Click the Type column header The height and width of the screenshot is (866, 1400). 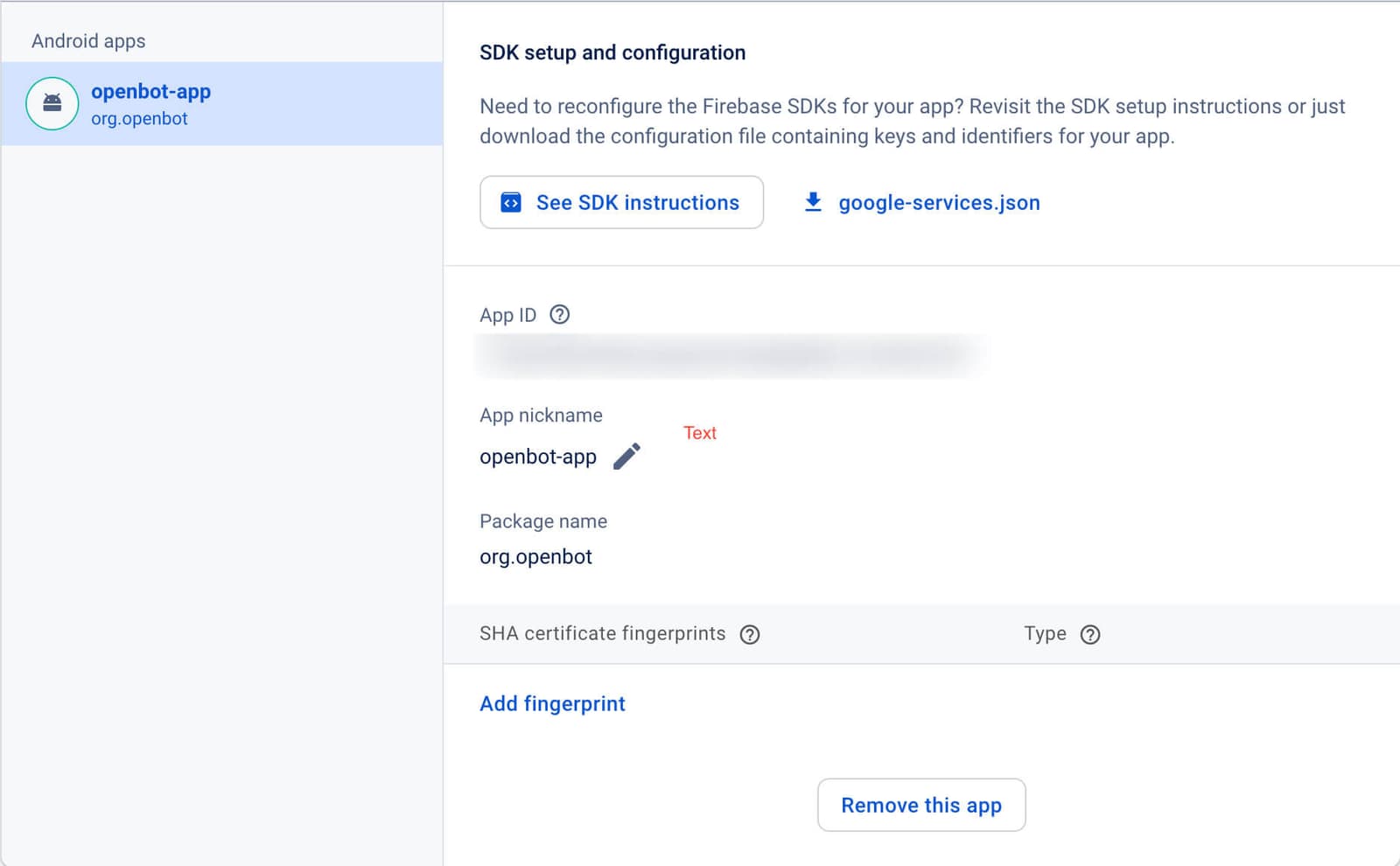1045,633
